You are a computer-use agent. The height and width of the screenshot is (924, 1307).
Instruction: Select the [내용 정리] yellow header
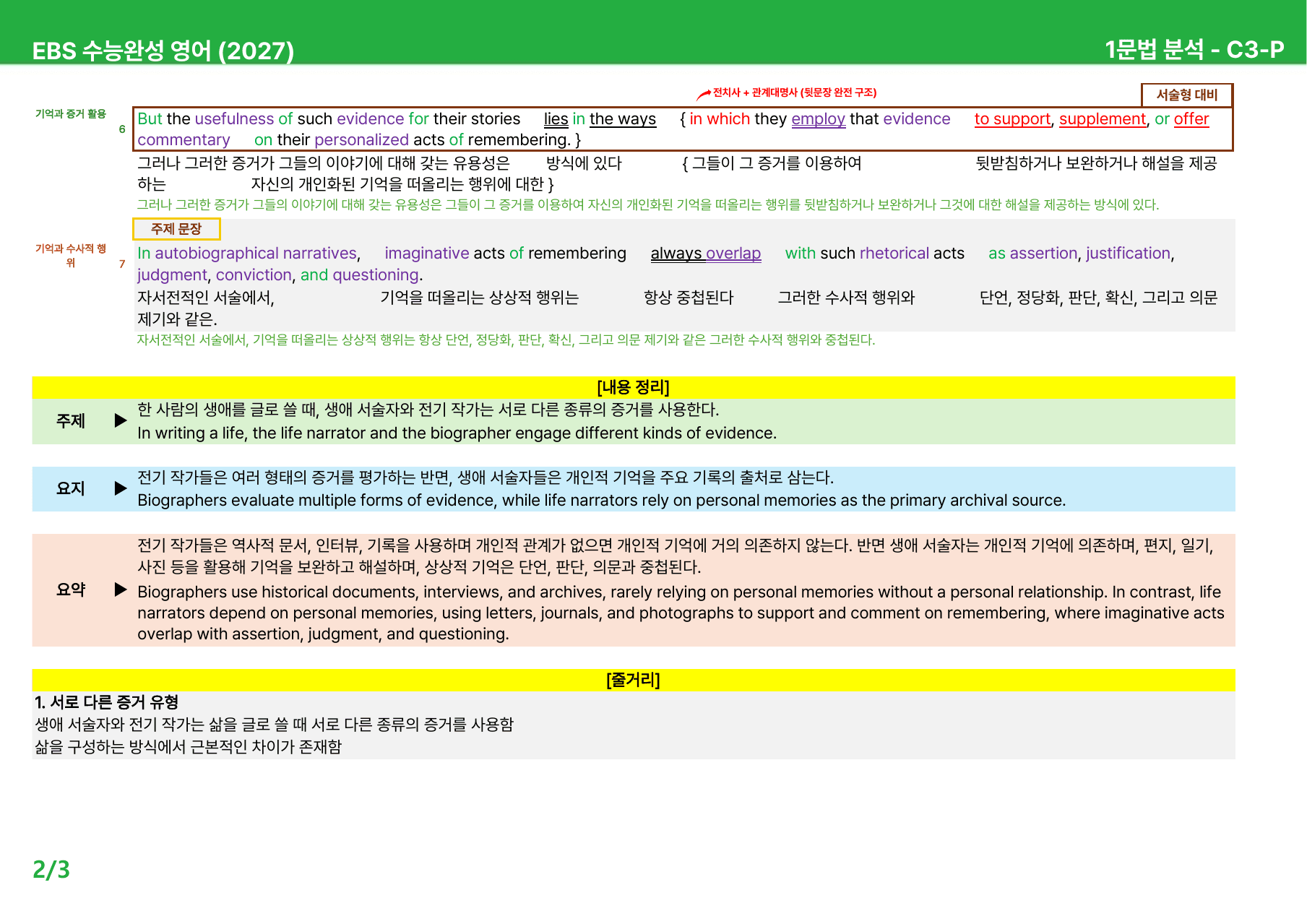coord(634,387)
